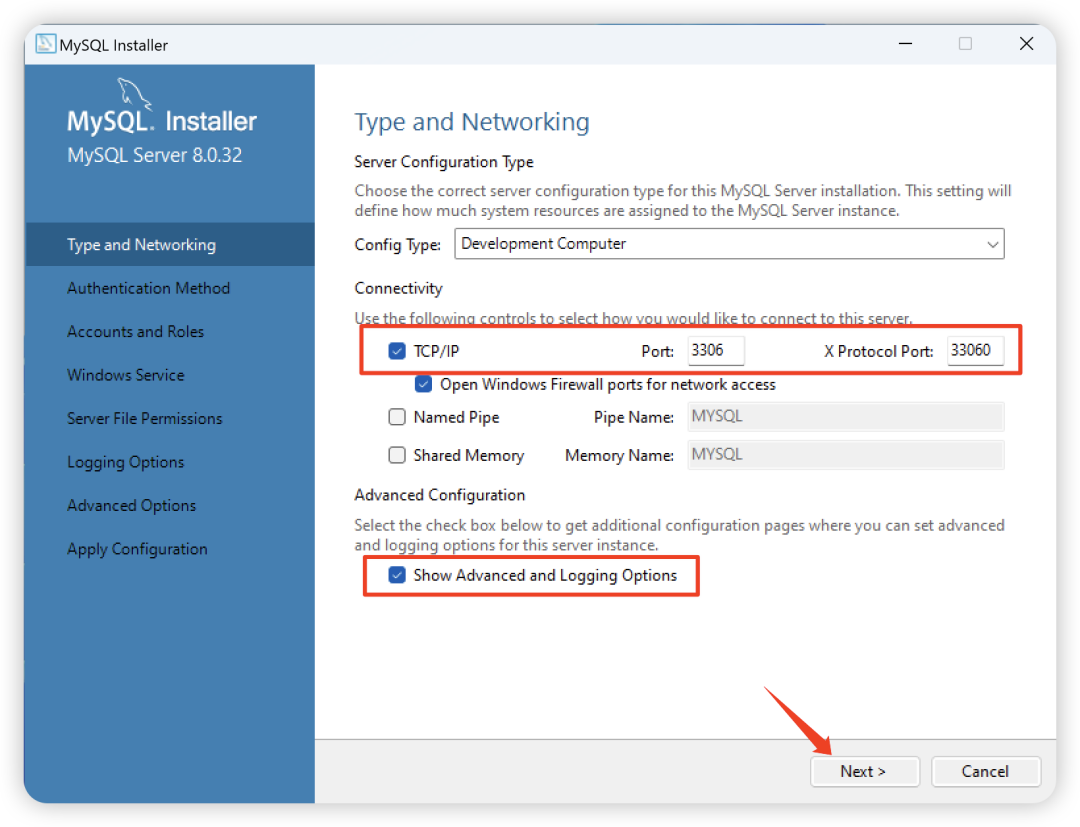Uncheck the TCP/IP checkbox
1080x827 pixels.
tap(397, 351)
